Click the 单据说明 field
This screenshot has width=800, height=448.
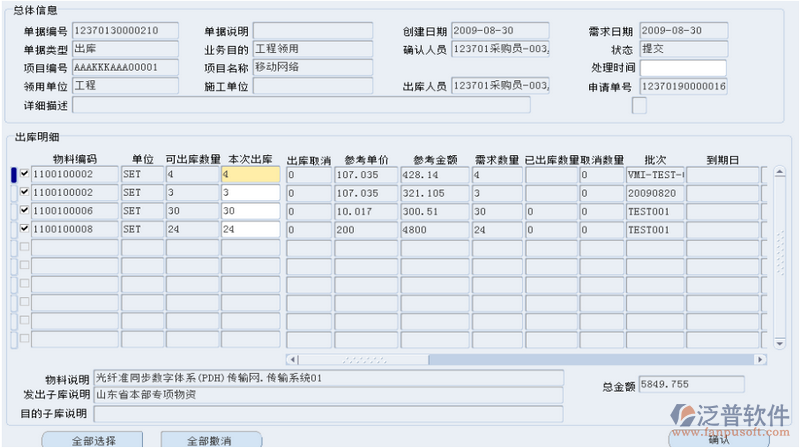coord(312,31)
